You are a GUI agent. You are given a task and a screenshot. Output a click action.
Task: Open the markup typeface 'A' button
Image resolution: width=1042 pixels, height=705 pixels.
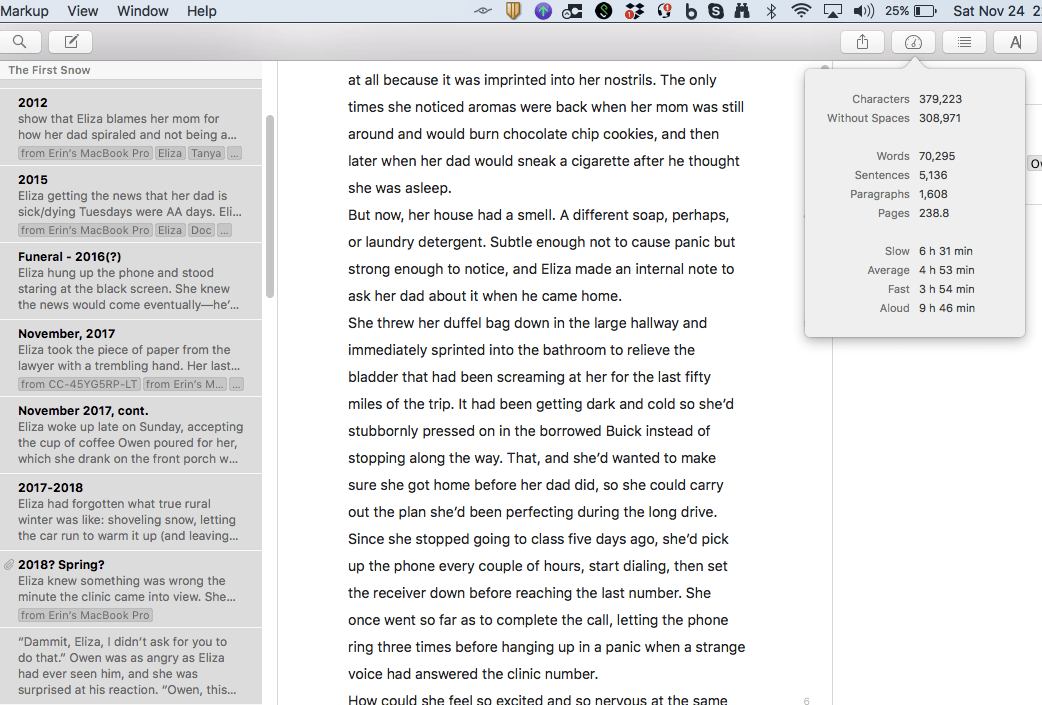1015,42
